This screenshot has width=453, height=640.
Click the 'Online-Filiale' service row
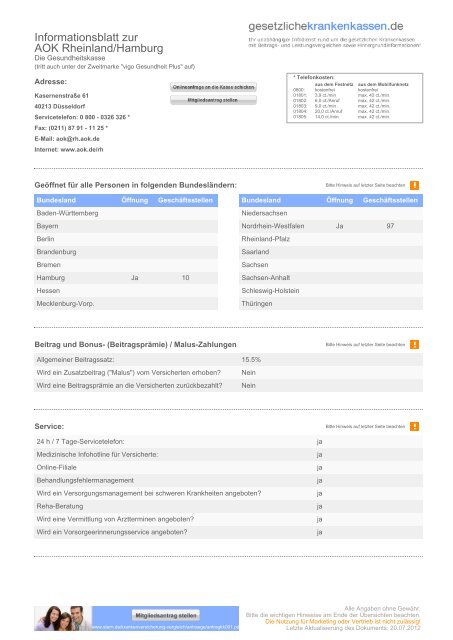click(x=228, y=467)
